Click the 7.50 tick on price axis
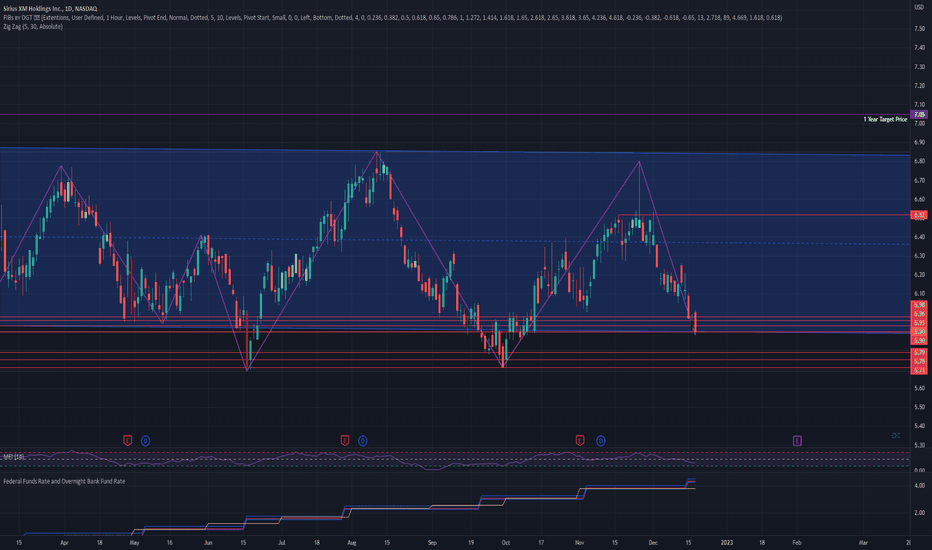This screenshot has height=550, width=932. [x=919, y=29]
